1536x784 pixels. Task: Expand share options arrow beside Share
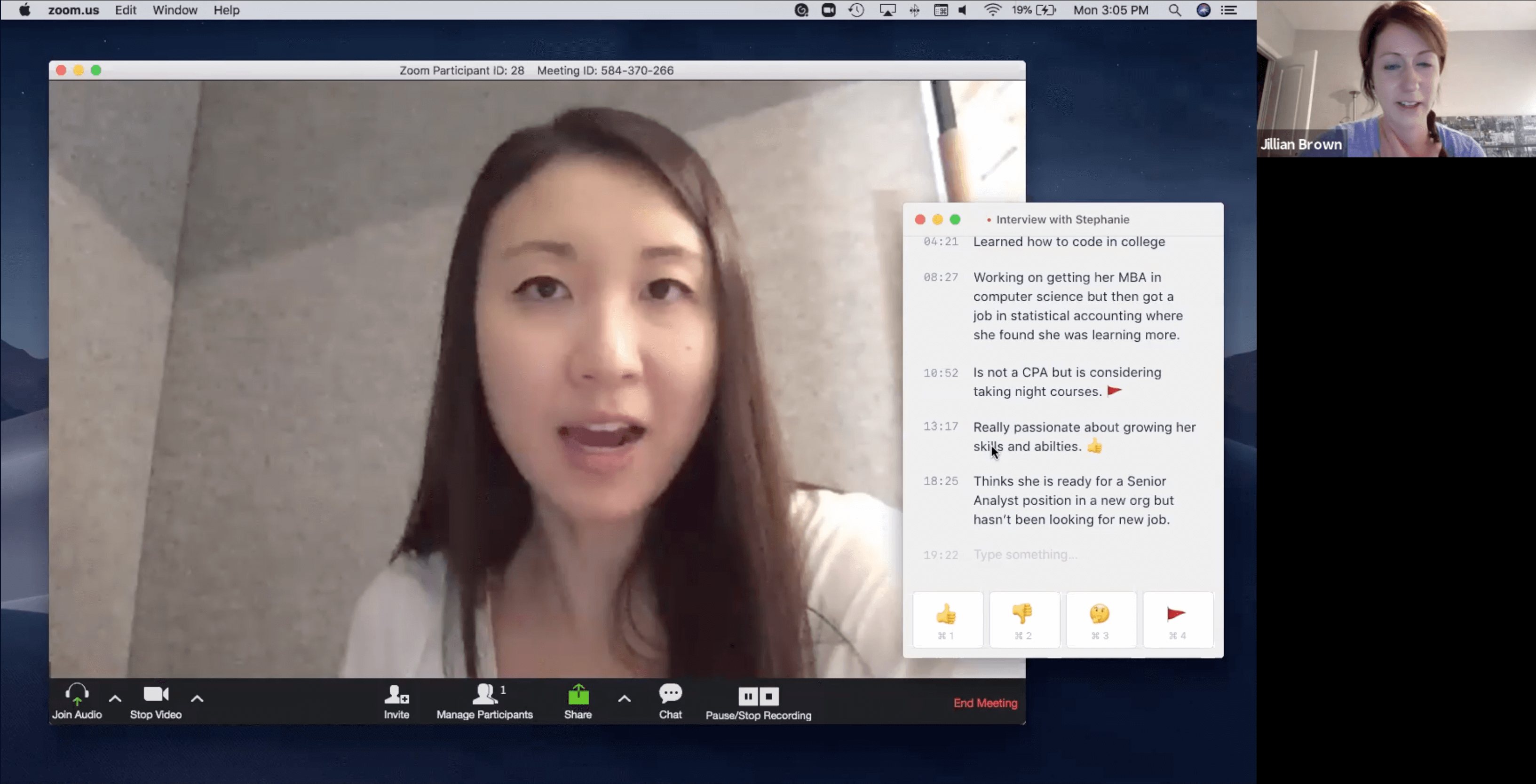pyautogui.click(x=624, y=698)
